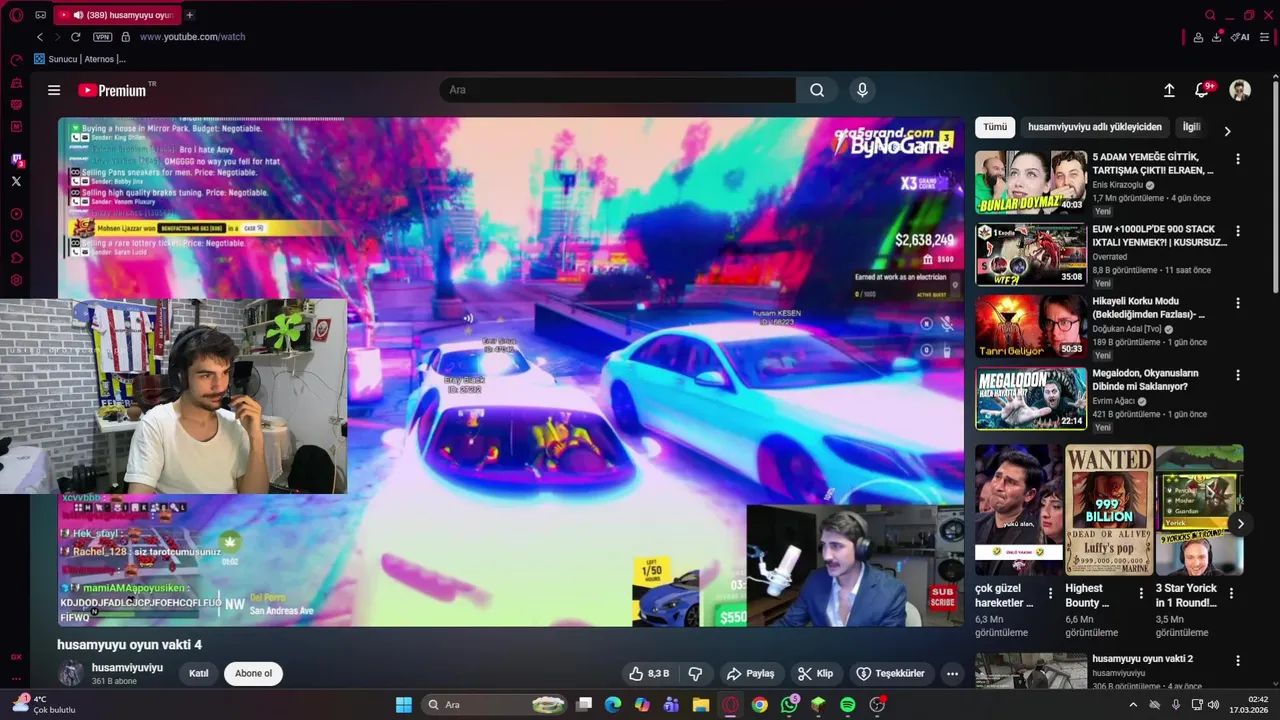Open Opera sidebar history clock icon
Image resolution: width=1280 pixels, height=720 pixels.
(16, 236)
